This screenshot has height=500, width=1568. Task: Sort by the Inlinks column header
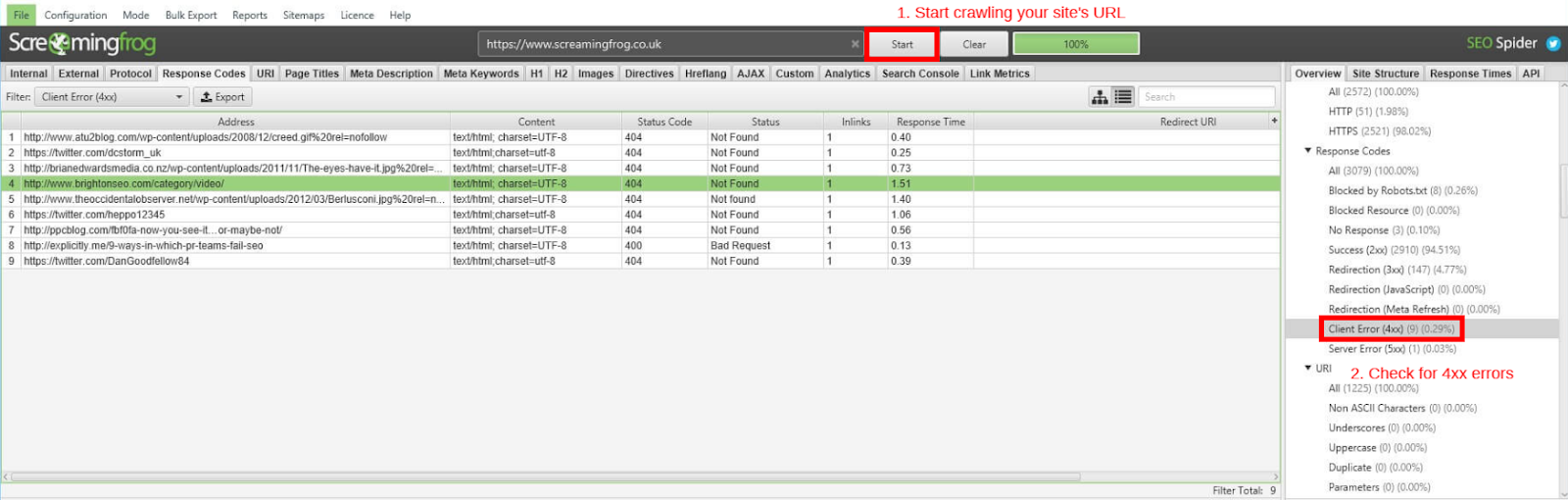click(x=856, y=122)
